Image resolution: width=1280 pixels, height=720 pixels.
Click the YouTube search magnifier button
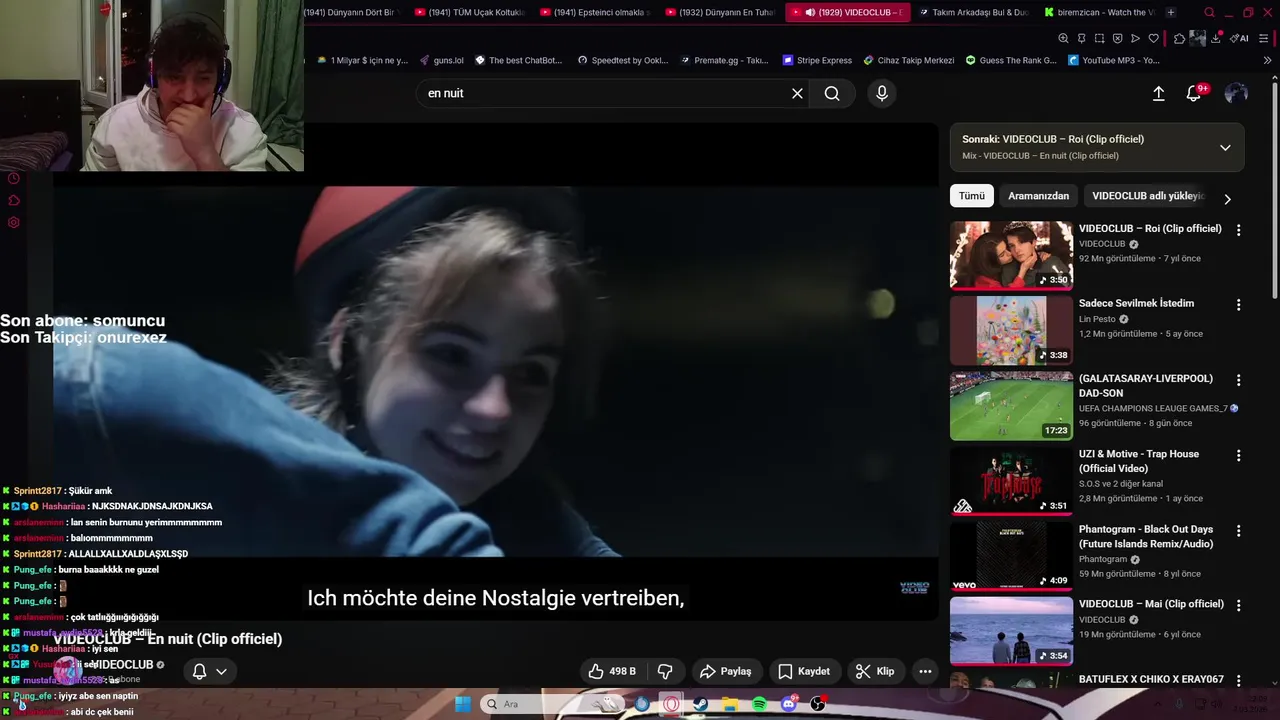[832, 93]
